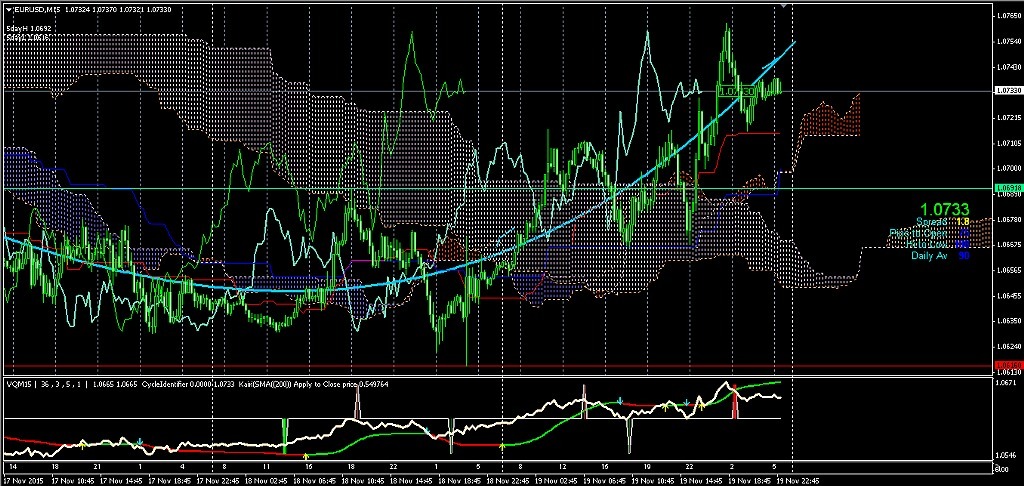
Task: Select the 5dayH 1.0692 label
Action: 29,29
